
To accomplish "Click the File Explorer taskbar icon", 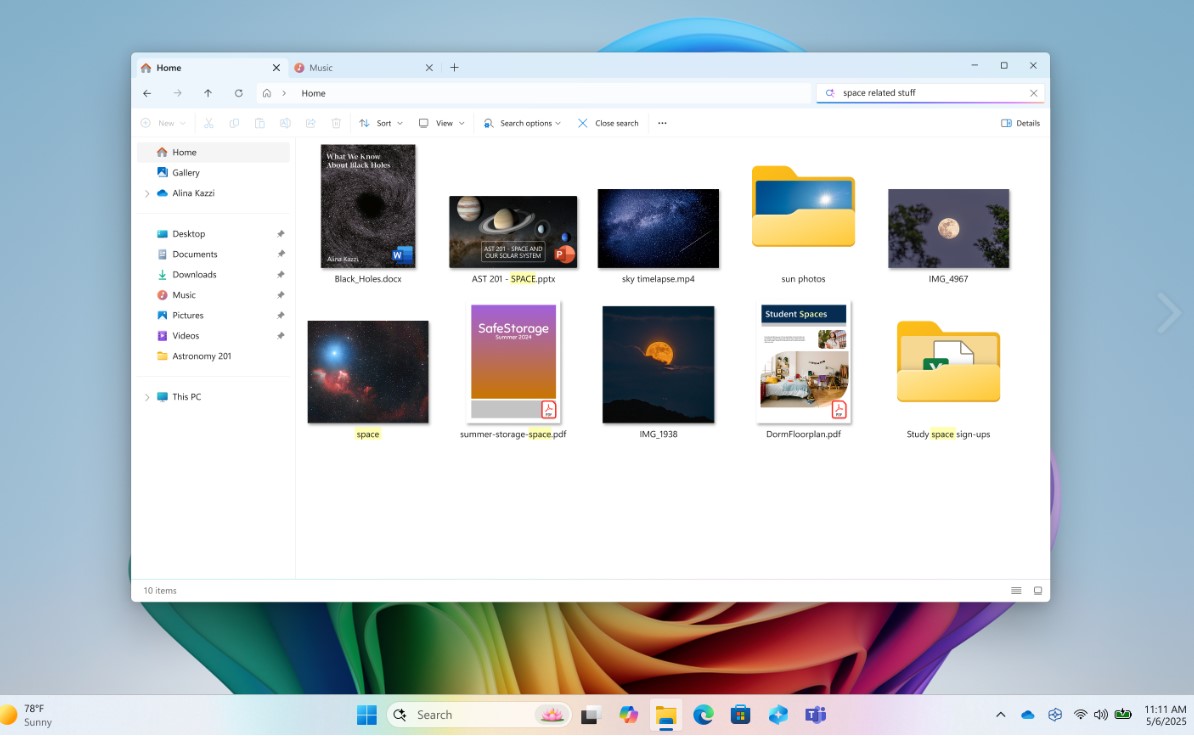I will click(666, 715).
